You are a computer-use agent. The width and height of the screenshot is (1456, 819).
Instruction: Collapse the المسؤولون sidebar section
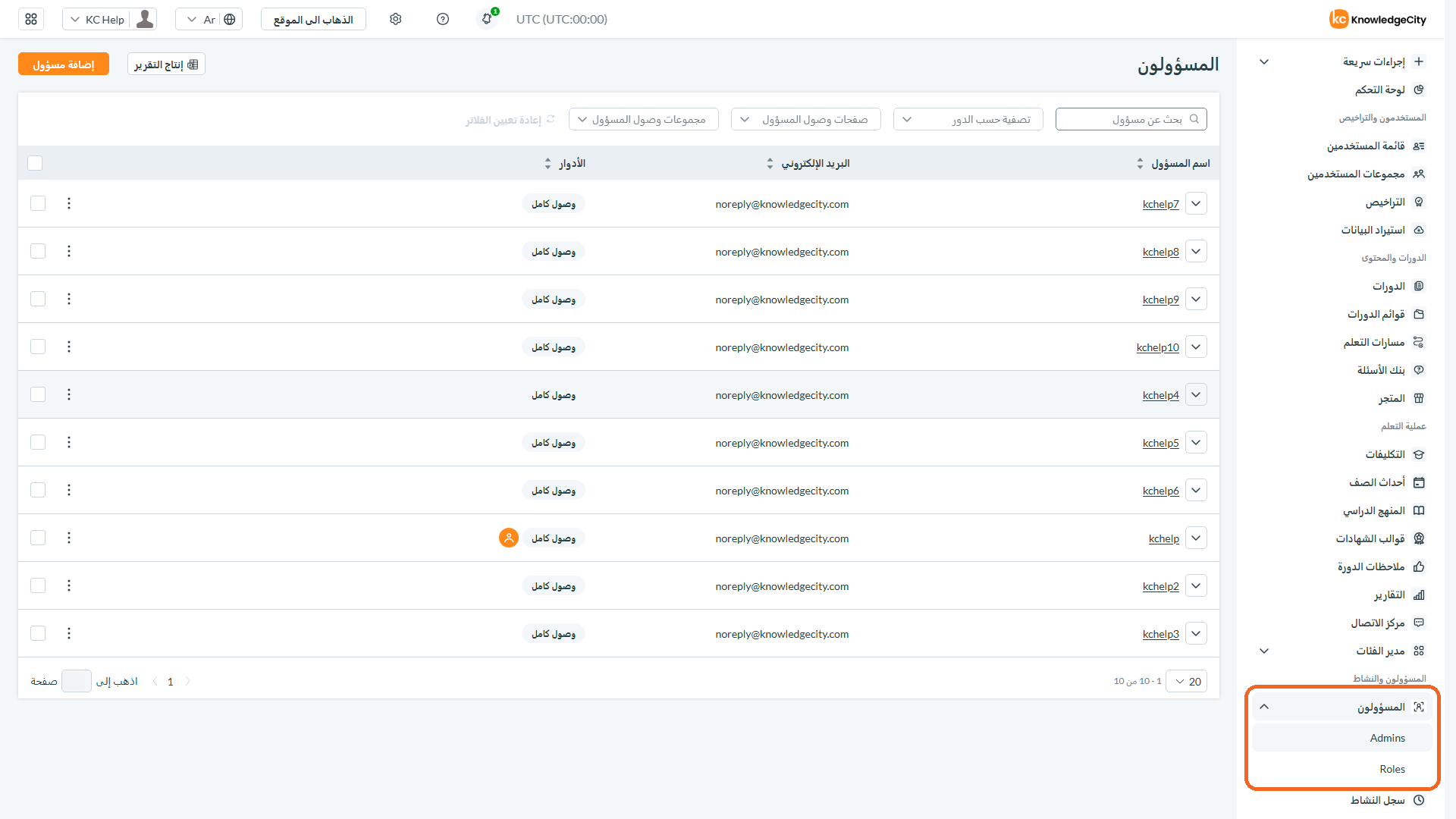[1264, 707]
